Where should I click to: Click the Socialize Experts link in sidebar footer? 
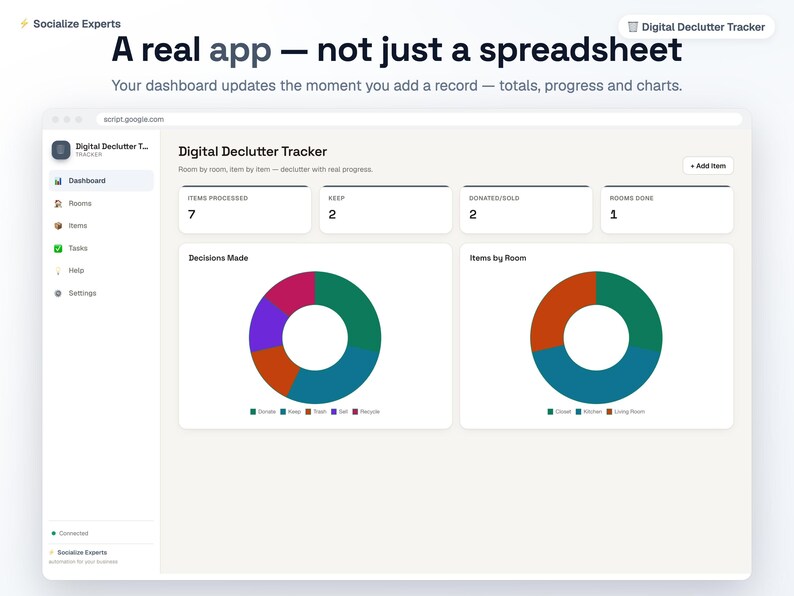(x=82, y=552)
